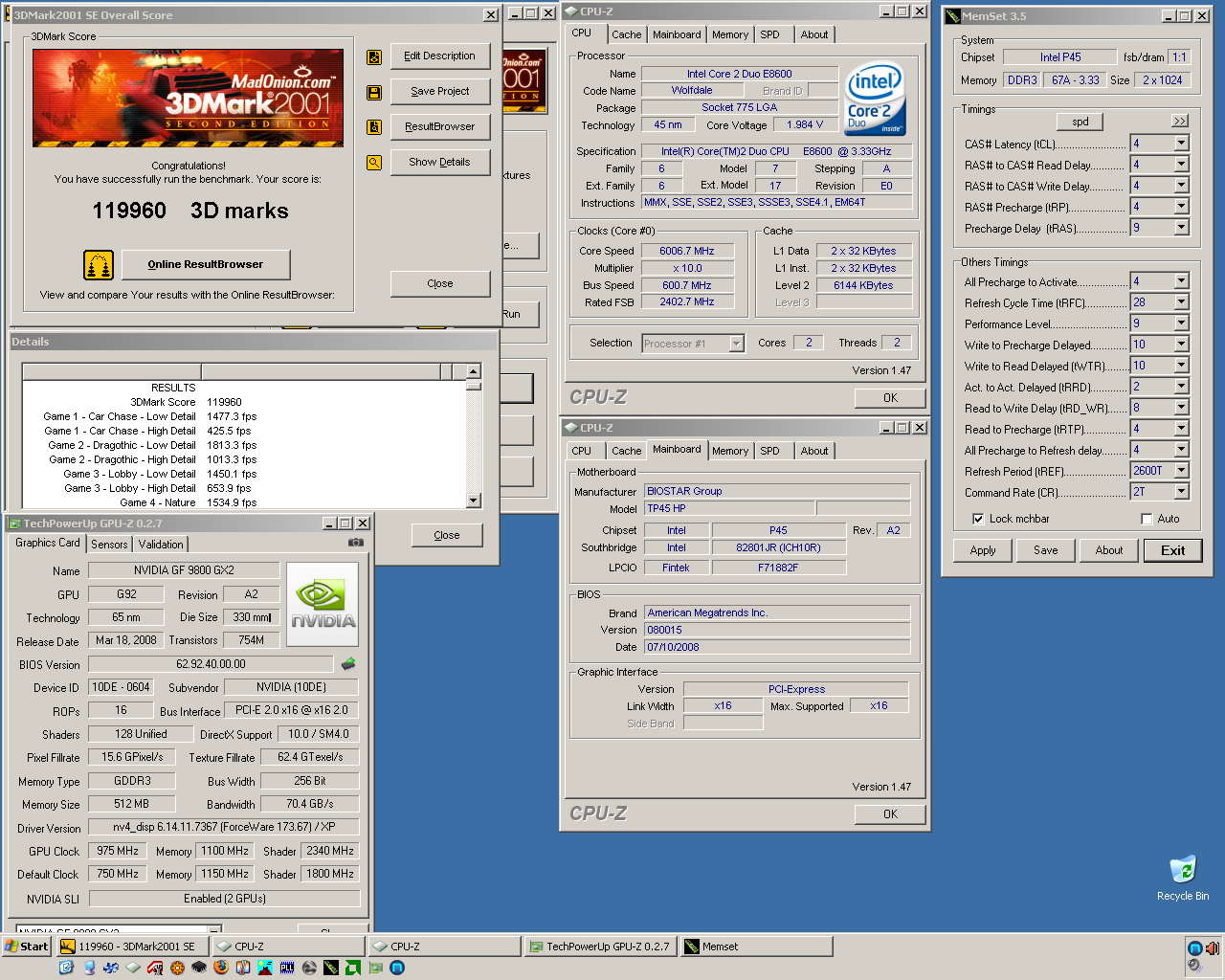Open the Write to Read Delayed (tWTR) dropdown

1181,366
